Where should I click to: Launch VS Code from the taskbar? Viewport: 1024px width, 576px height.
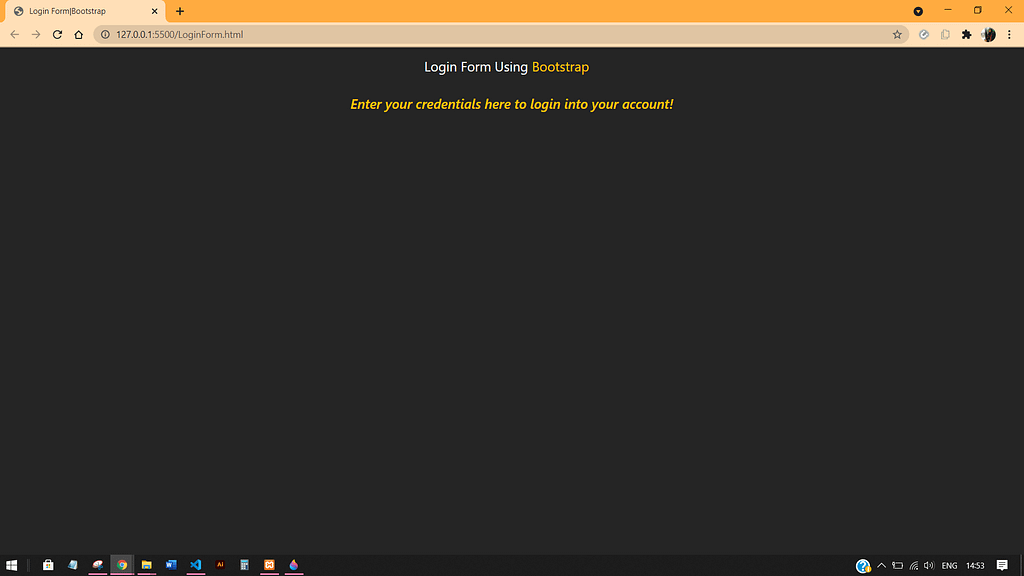[196, 565]
